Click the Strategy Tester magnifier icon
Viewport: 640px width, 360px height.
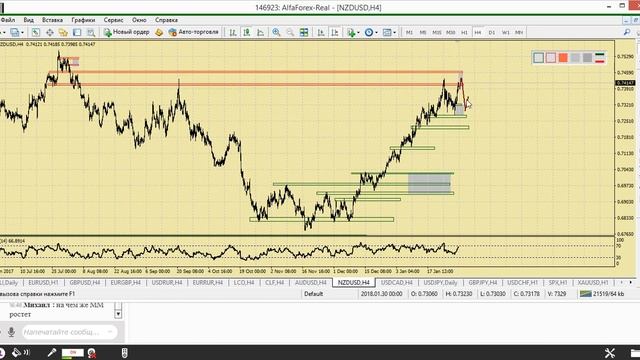pos(91,32)
